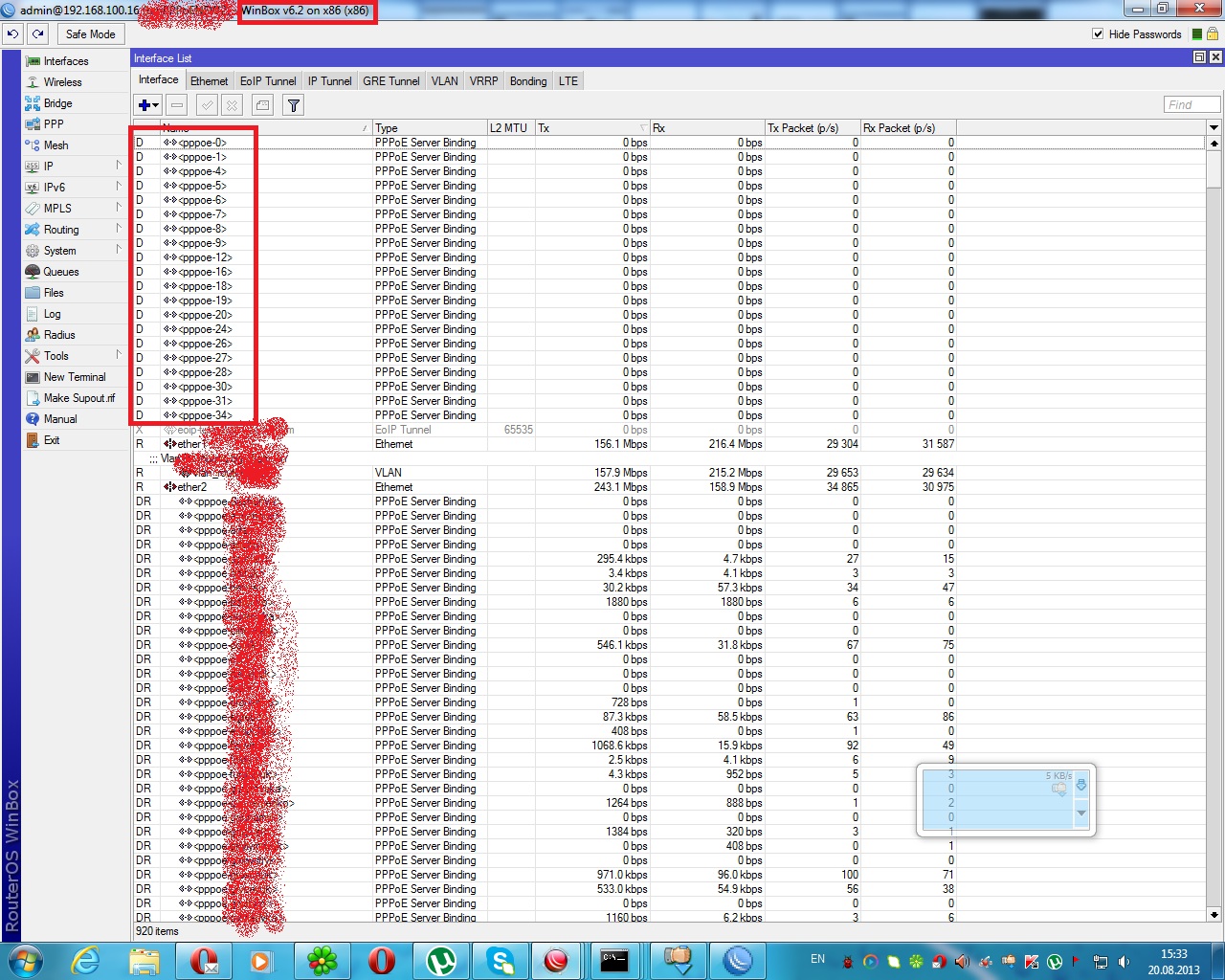Open Mesh in the sidebar
Image resolution: width=1225 pixels, height=980 pixels.
56,145
